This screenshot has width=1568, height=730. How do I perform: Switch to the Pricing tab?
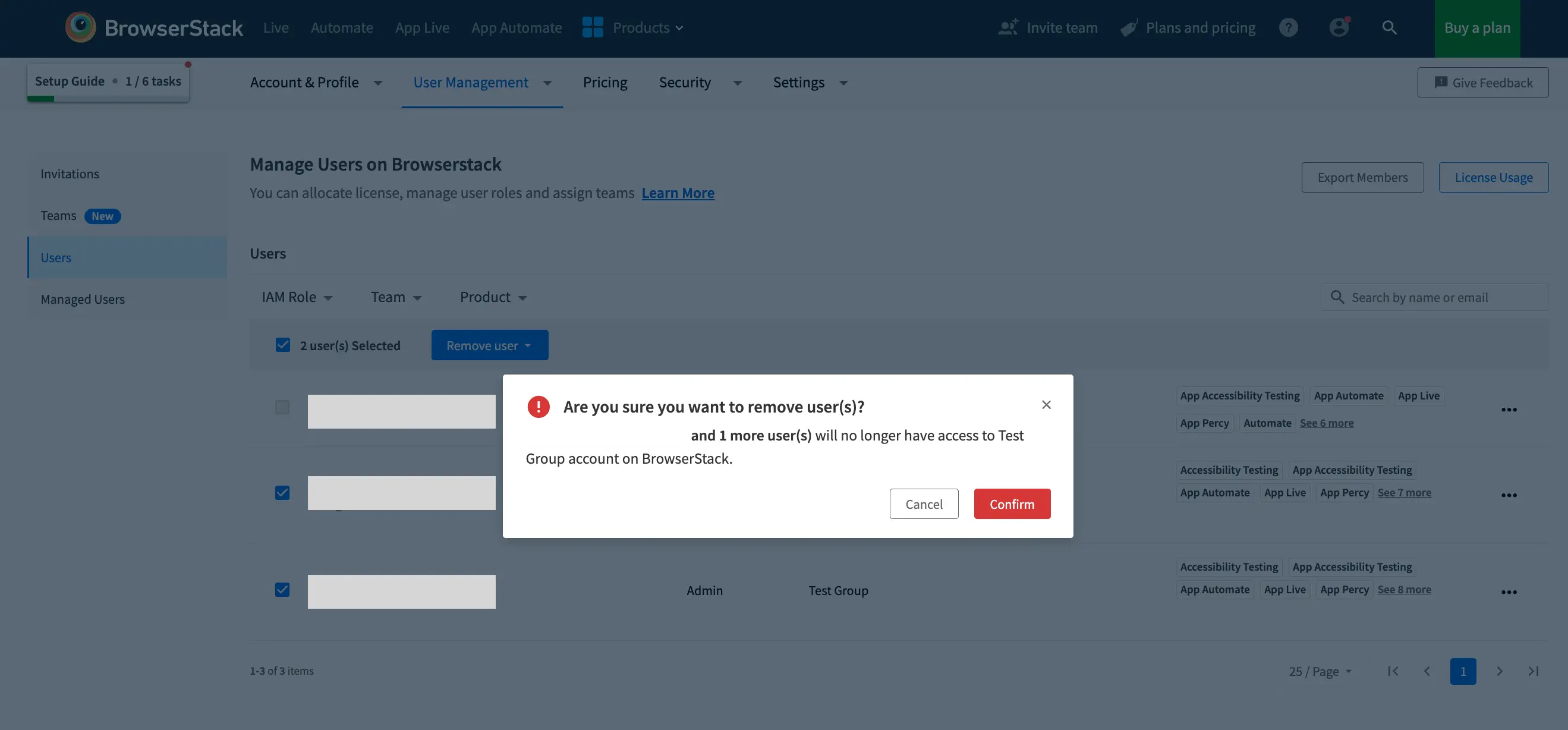point(604,82)
